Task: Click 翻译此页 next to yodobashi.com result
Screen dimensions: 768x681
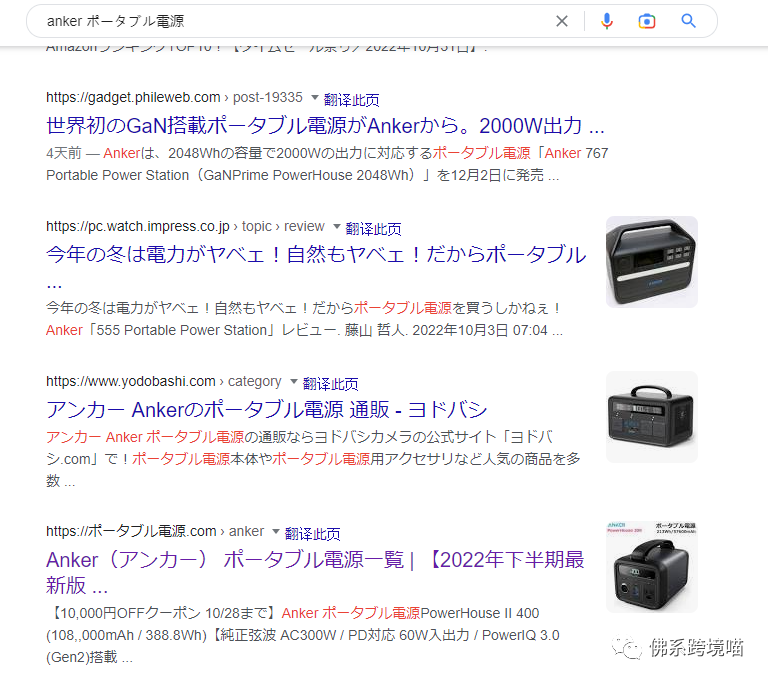Action: point(331,384)
